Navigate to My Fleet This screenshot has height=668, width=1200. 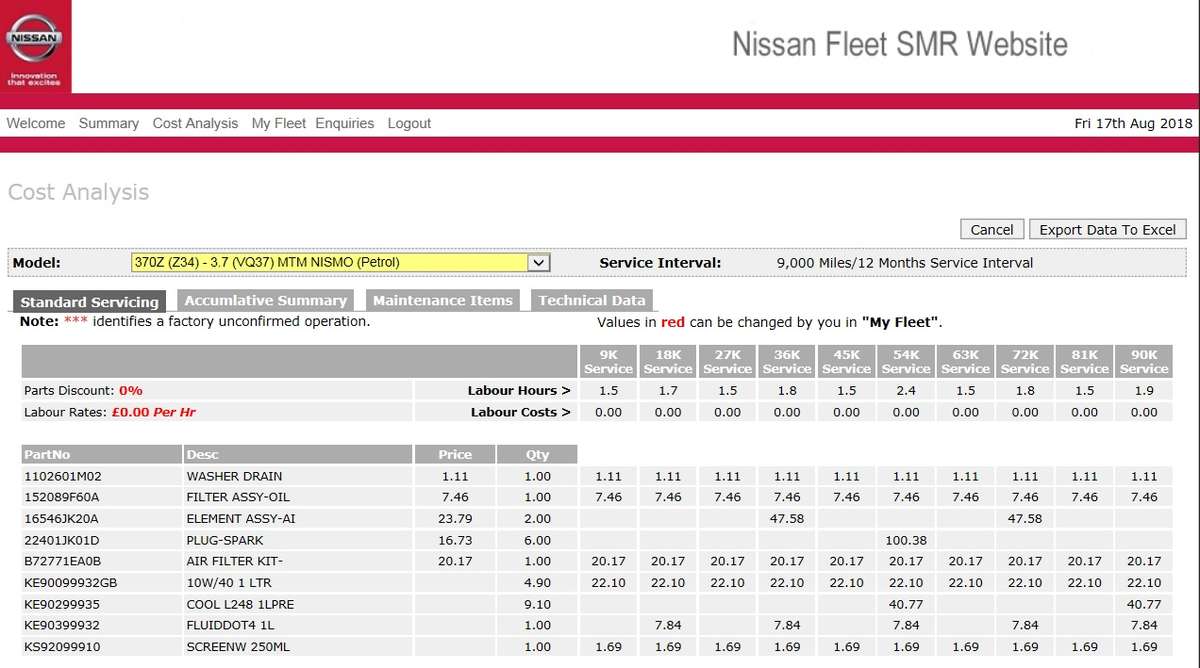coord(278,123)
